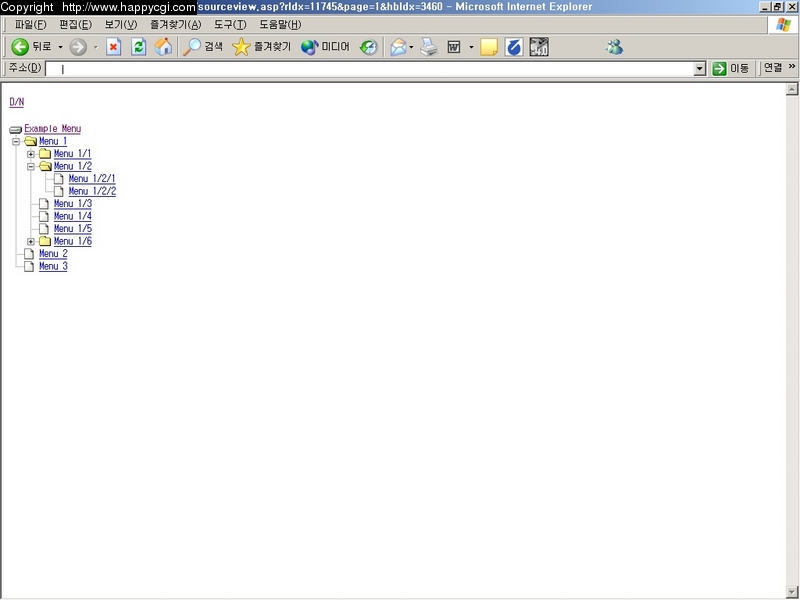Viewport: 800px width, 600px height.
Task: Open the Mail button dropdown arrow
Action: [411, 47]
